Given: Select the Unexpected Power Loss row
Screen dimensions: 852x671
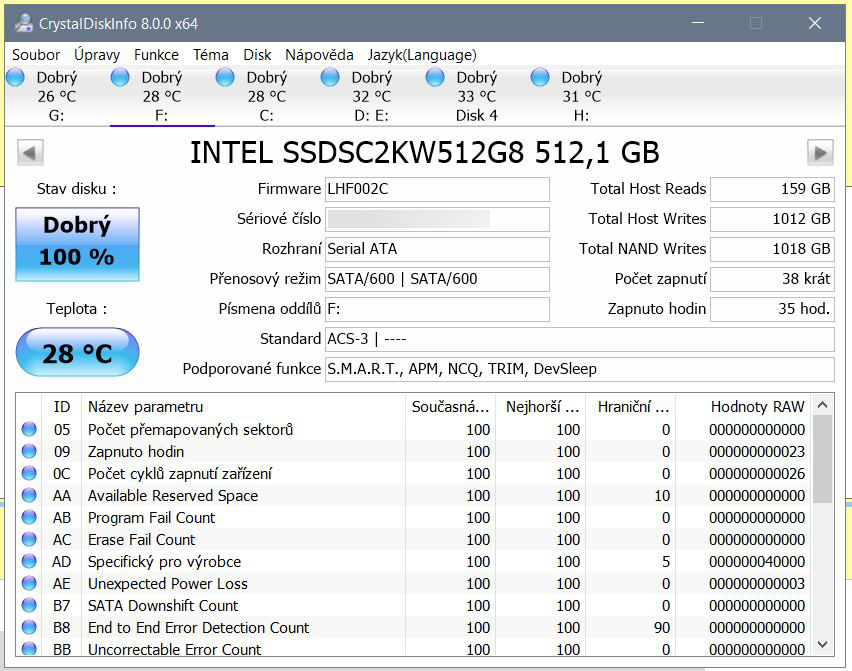Looking at the screenshot, I should [167, 584].
